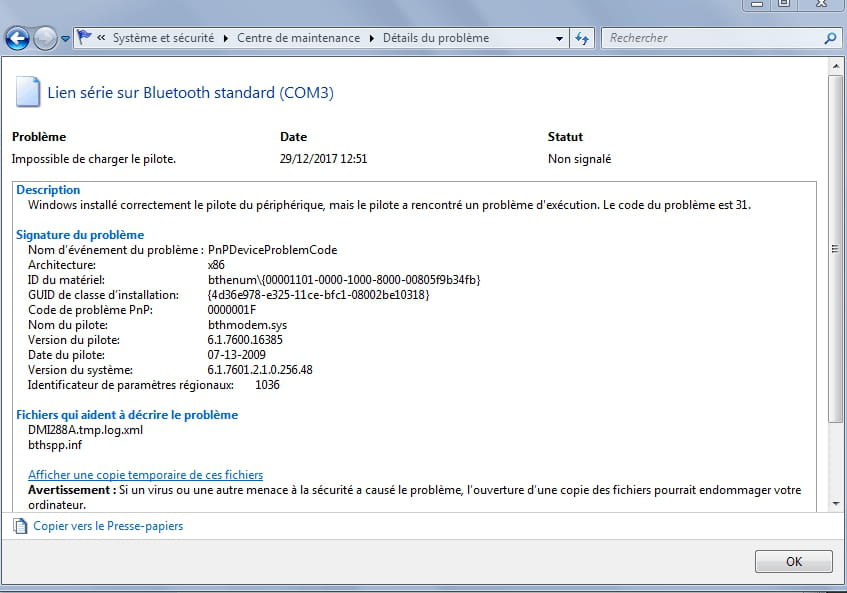
Task: Click the clipboard copy icon
Action: click(x=20, y=526)
